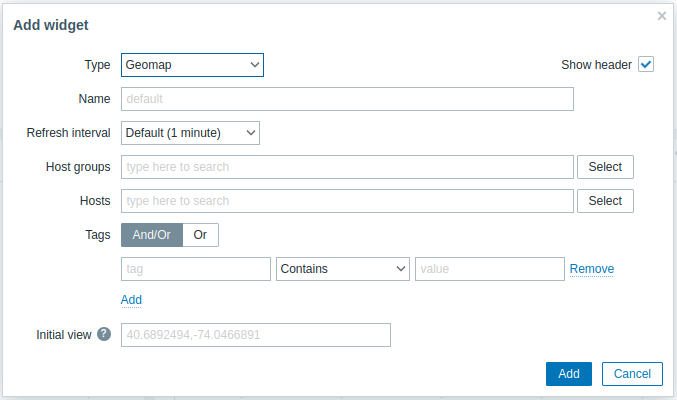This screenshot has height=400, width=677.
Task: Toggle the Show header checkbox
Action: (x=646, y=65)
